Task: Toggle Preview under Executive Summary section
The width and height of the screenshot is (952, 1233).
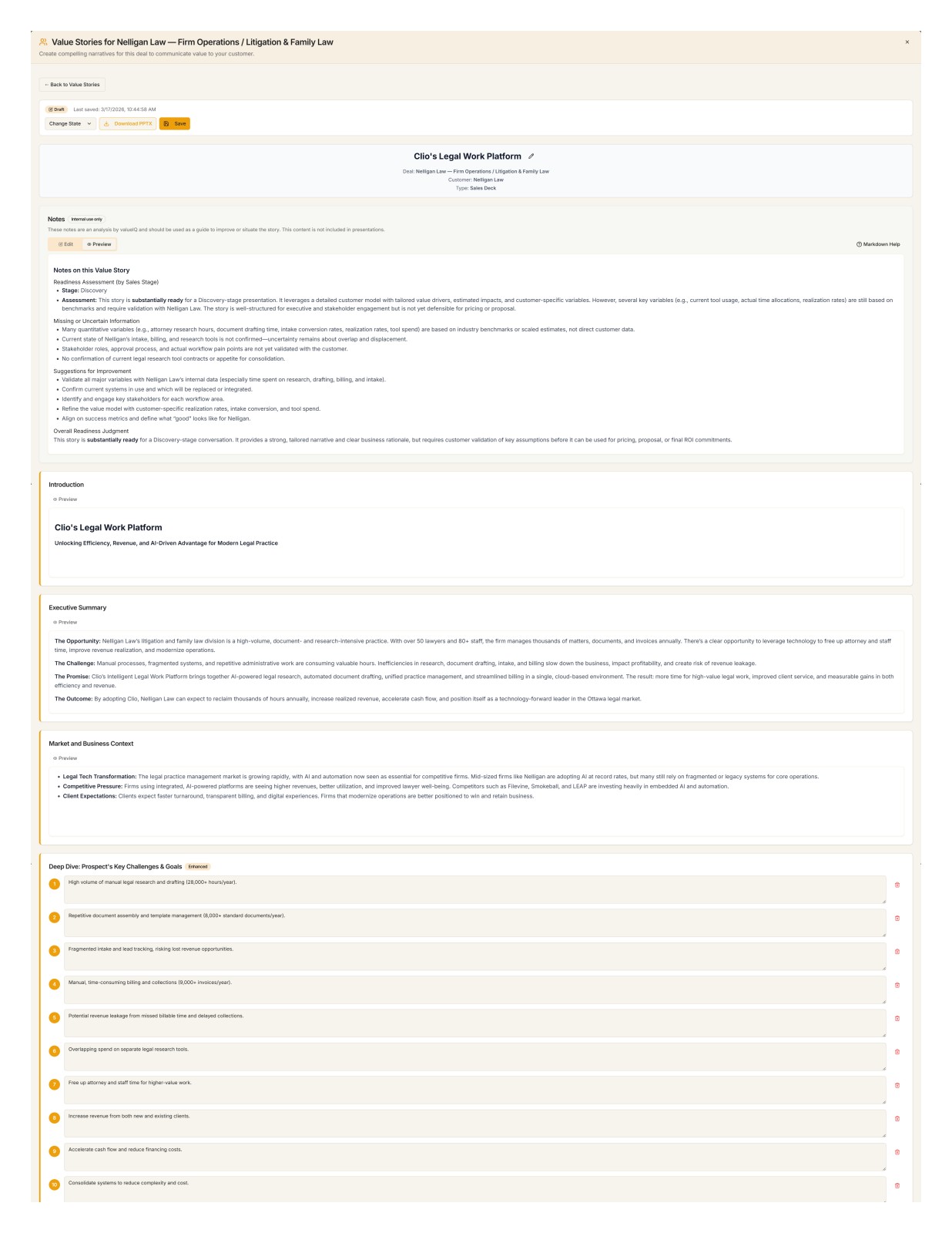Action: (x=65, y=622)
